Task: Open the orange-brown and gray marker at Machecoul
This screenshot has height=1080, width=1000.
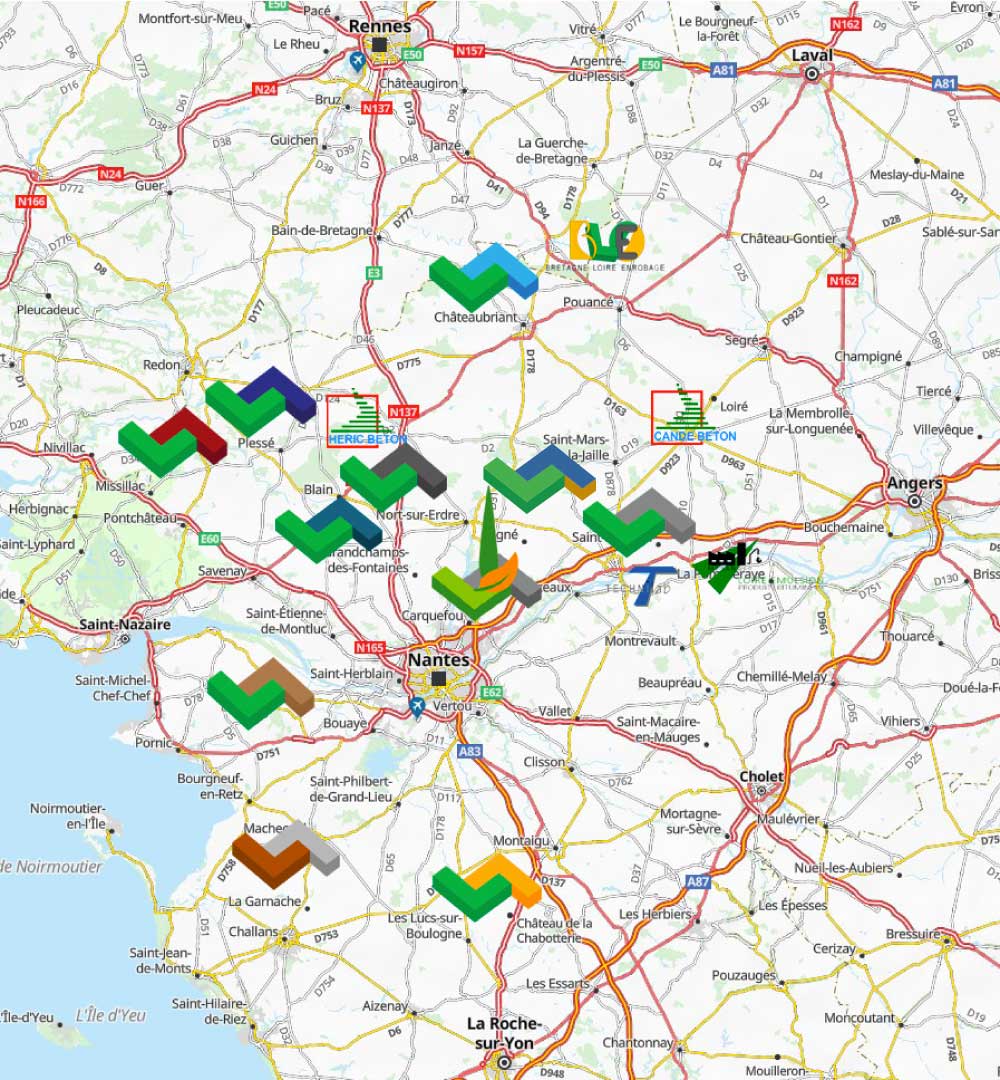Action: (x=286, y=853)
